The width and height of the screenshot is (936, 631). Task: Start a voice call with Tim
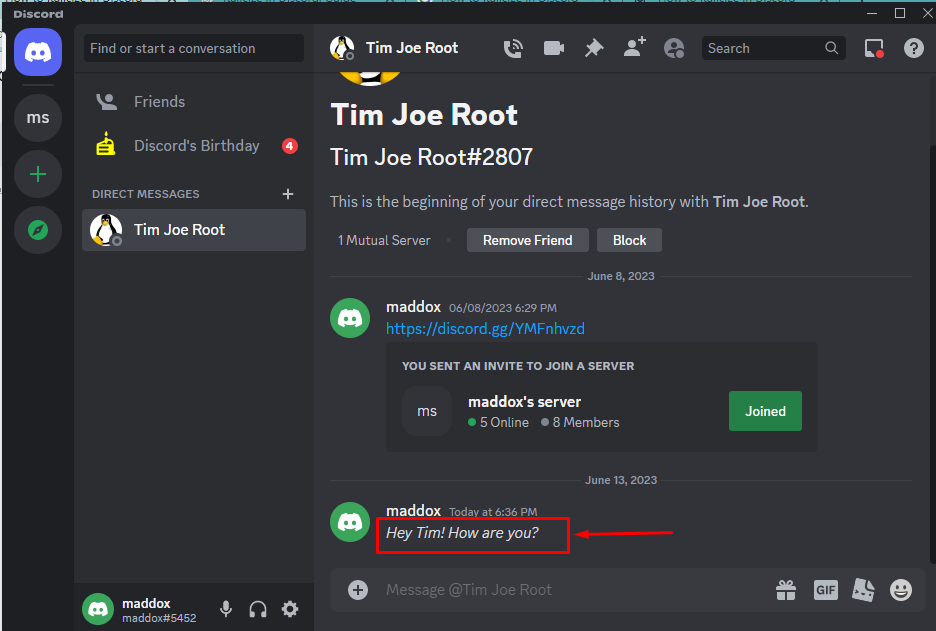click(513, 48)
